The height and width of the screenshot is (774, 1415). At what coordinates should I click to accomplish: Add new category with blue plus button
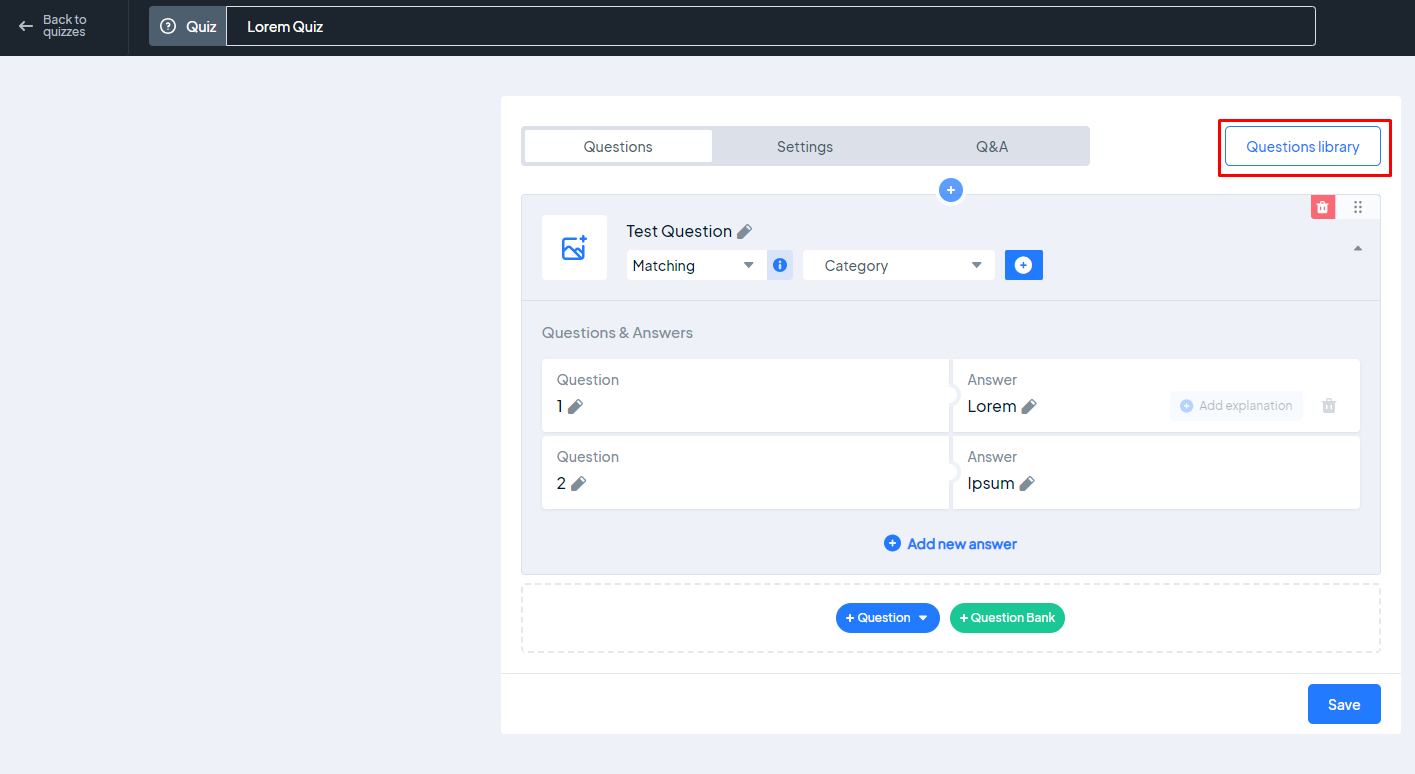coord(1023,265)
